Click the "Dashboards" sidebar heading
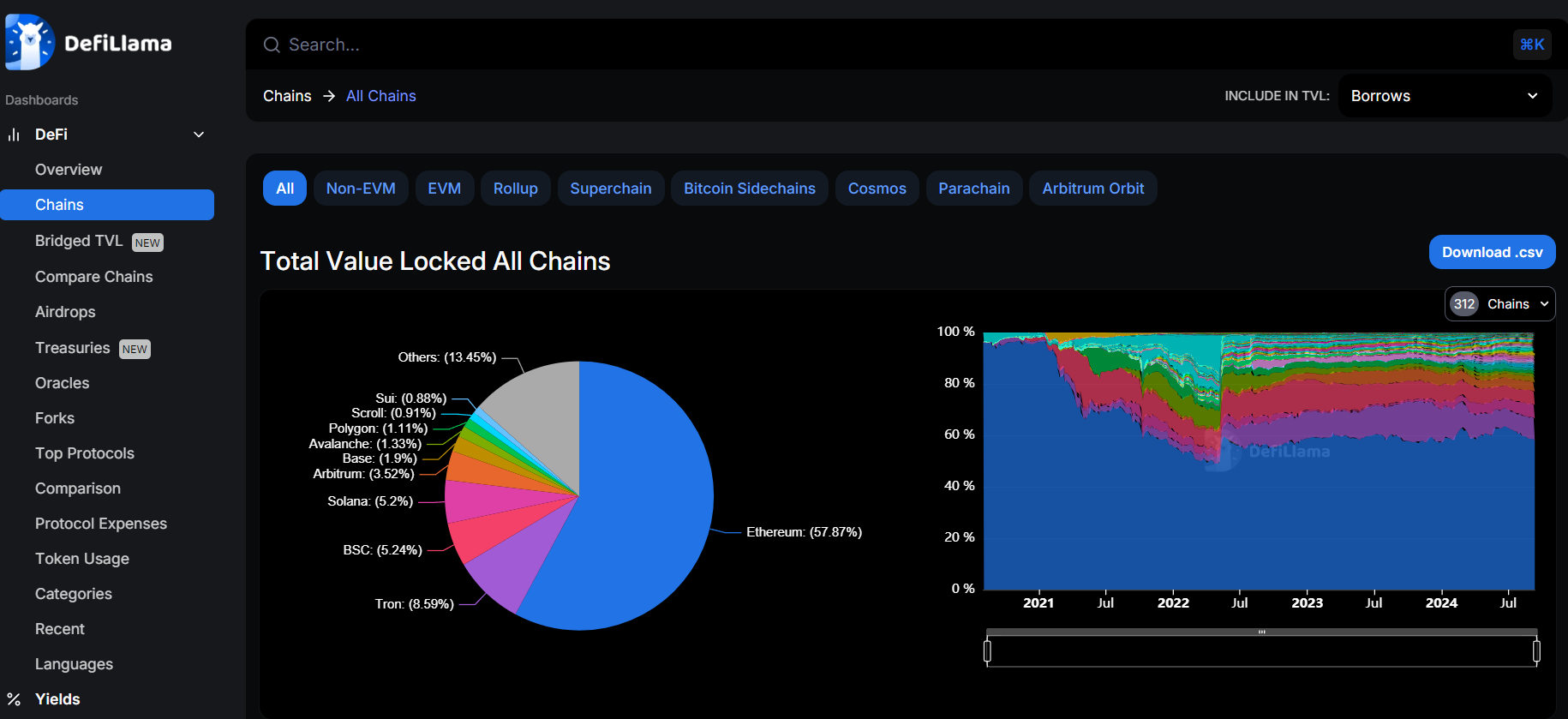 click(x=41, y=100)
